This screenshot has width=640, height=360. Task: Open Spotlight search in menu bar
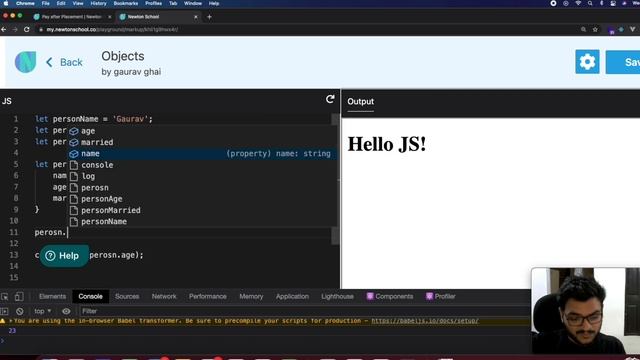[590, 3]
